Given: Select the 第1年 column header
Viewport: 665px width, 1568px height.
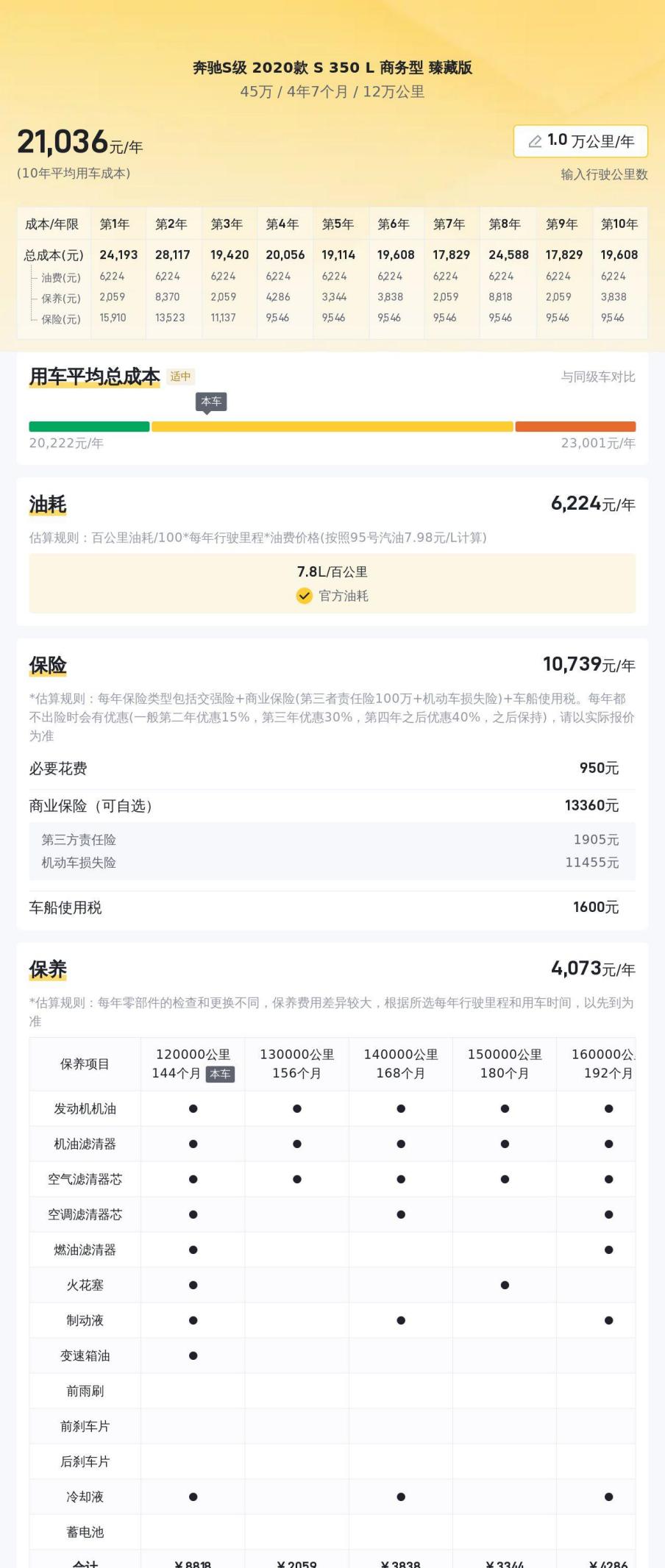Looking at the screenshot, I should click(x=115, y=224).
